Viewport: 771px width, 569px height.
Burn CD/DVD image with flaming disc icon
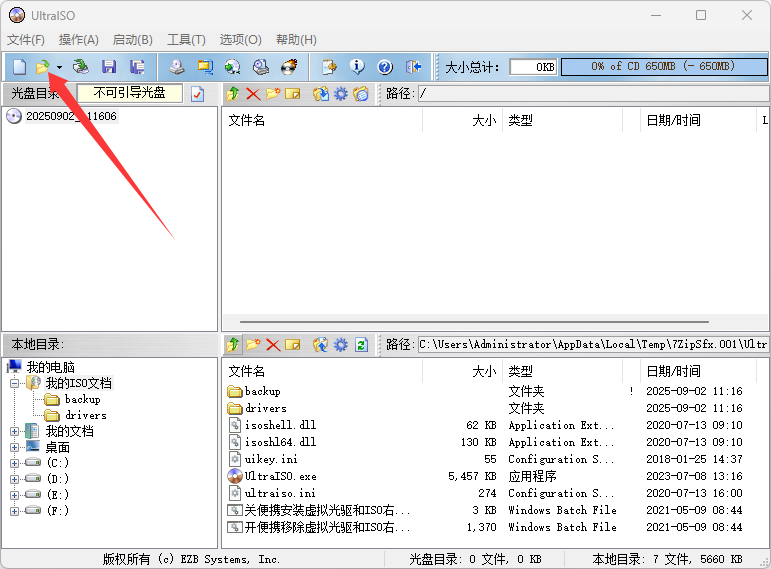pos(289,67)
